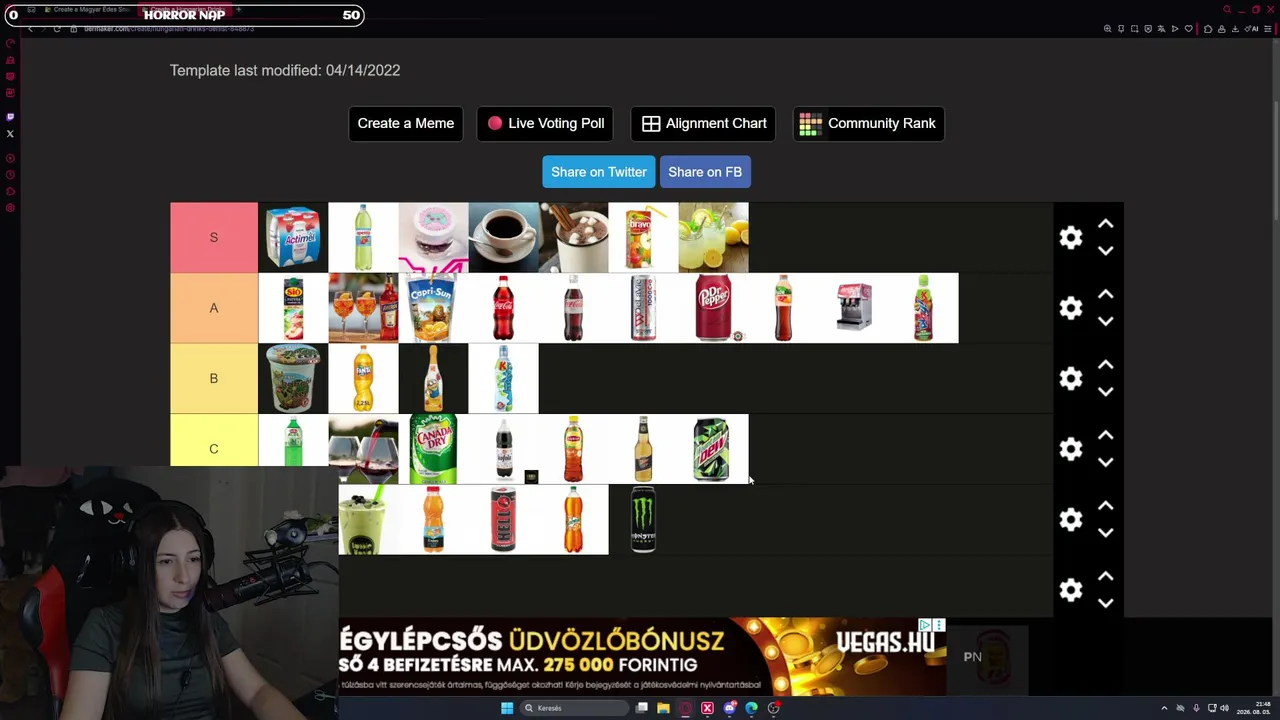The width and height of the screenshot is (1280, 720).
Task: Open Microsoft Edge from the taskbar
Action: pyautogui.click(x=751, y=708)
